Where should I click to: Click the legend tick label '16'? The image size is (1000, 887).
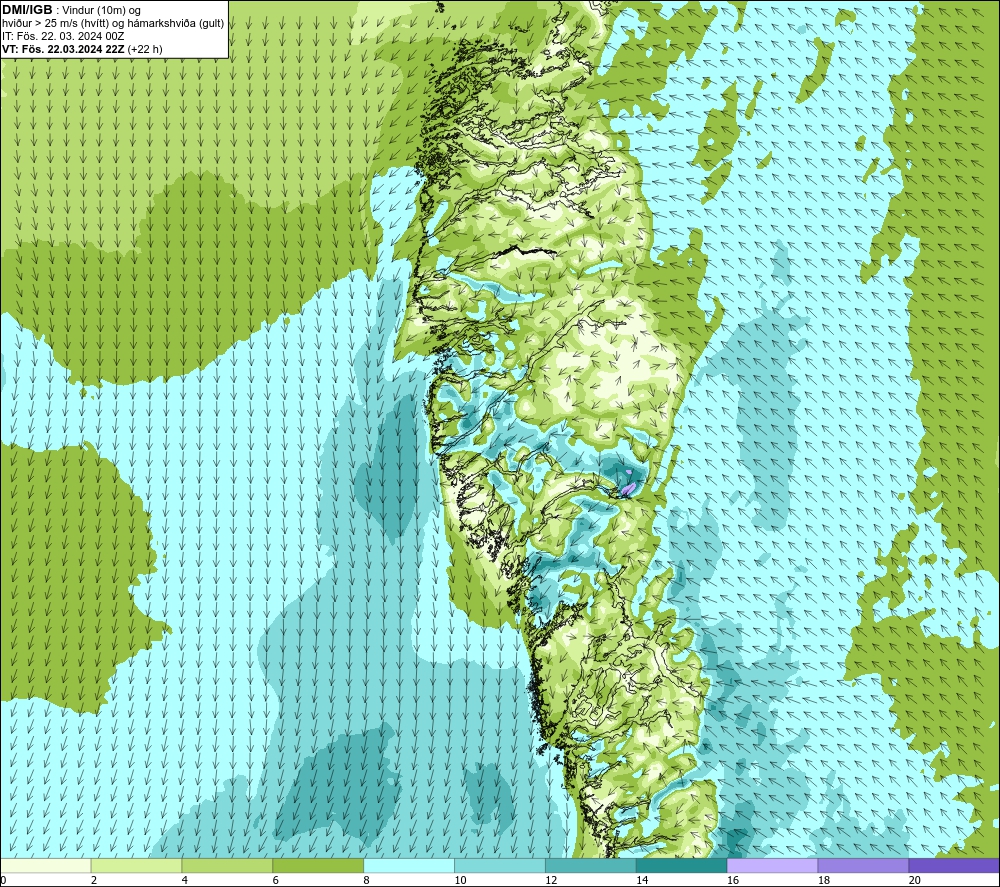[733, 880]
